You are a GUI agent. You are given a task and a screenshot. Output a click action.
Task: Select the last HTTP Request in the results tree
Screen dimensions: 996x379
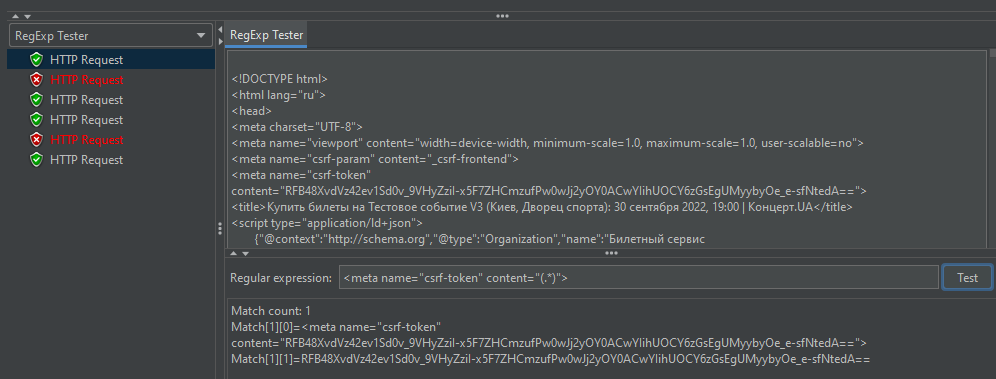point(86,160)
